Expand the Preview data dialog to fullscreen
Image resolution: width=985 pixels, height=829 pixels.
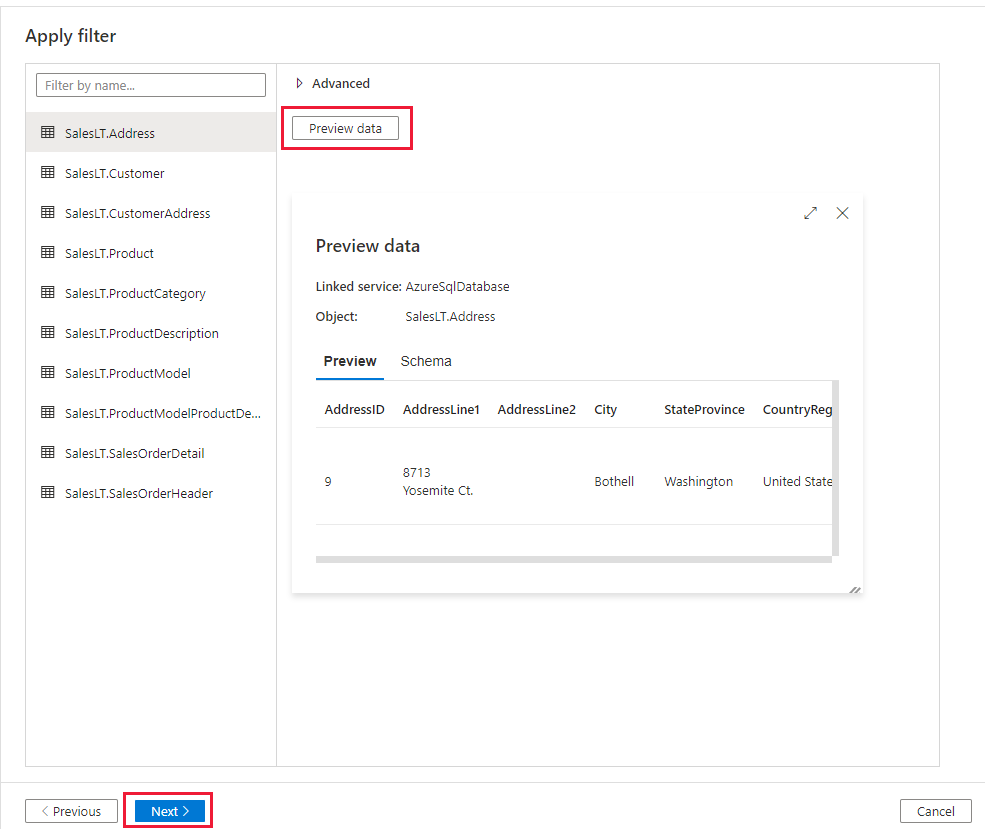(x=810, y=213)
